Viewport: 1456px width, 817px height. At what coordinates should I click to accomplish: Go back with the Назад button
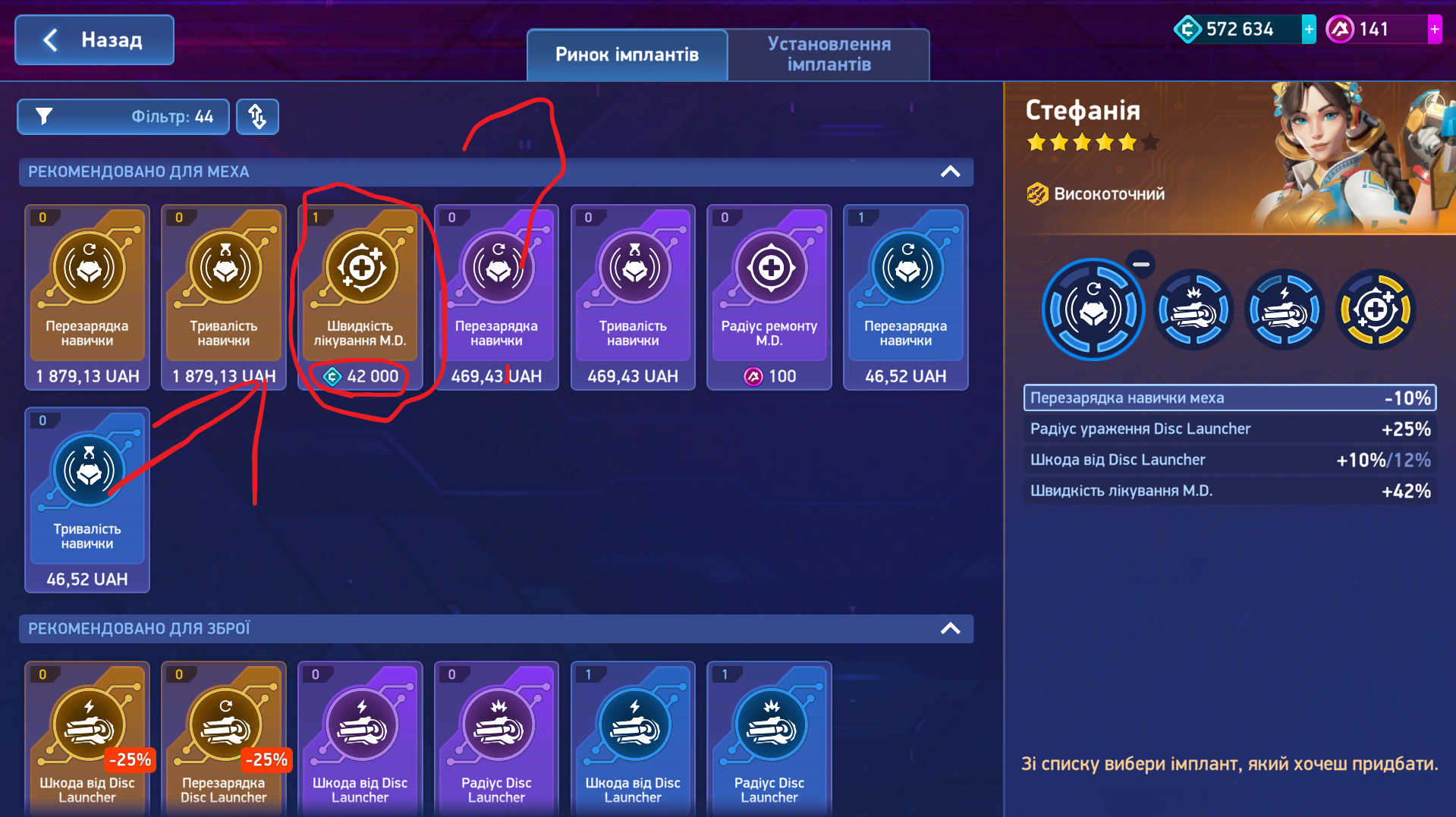click(x=95, y=40)
